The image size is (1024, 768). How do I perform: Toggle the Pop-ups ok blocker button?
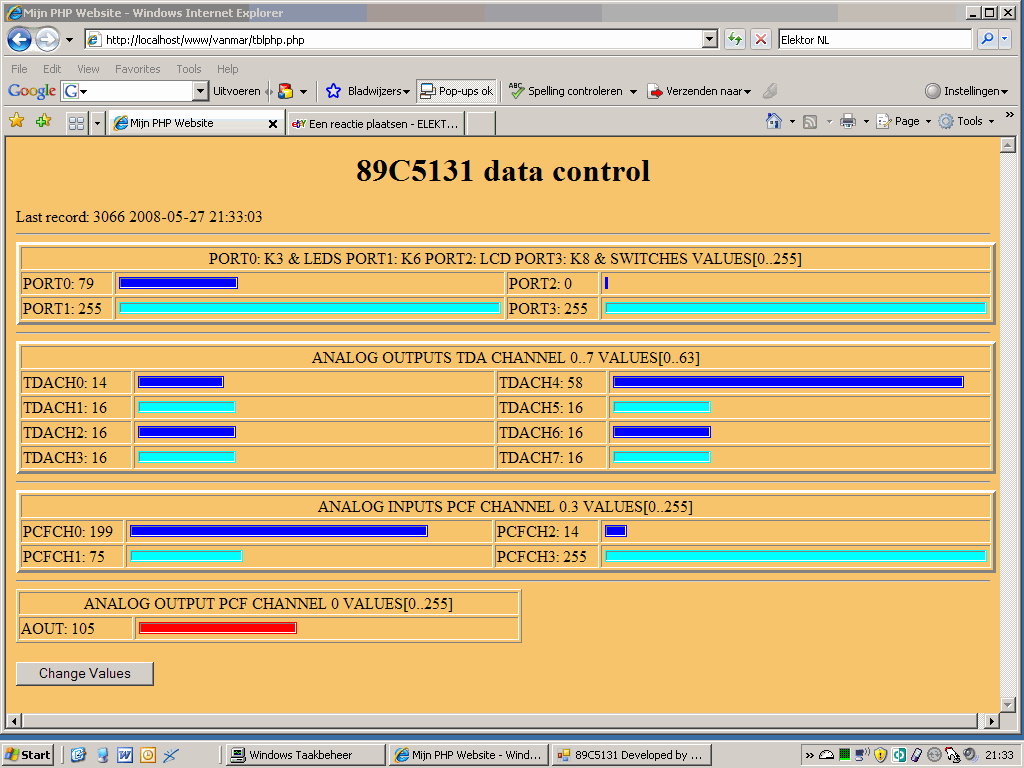click(456, 91)
